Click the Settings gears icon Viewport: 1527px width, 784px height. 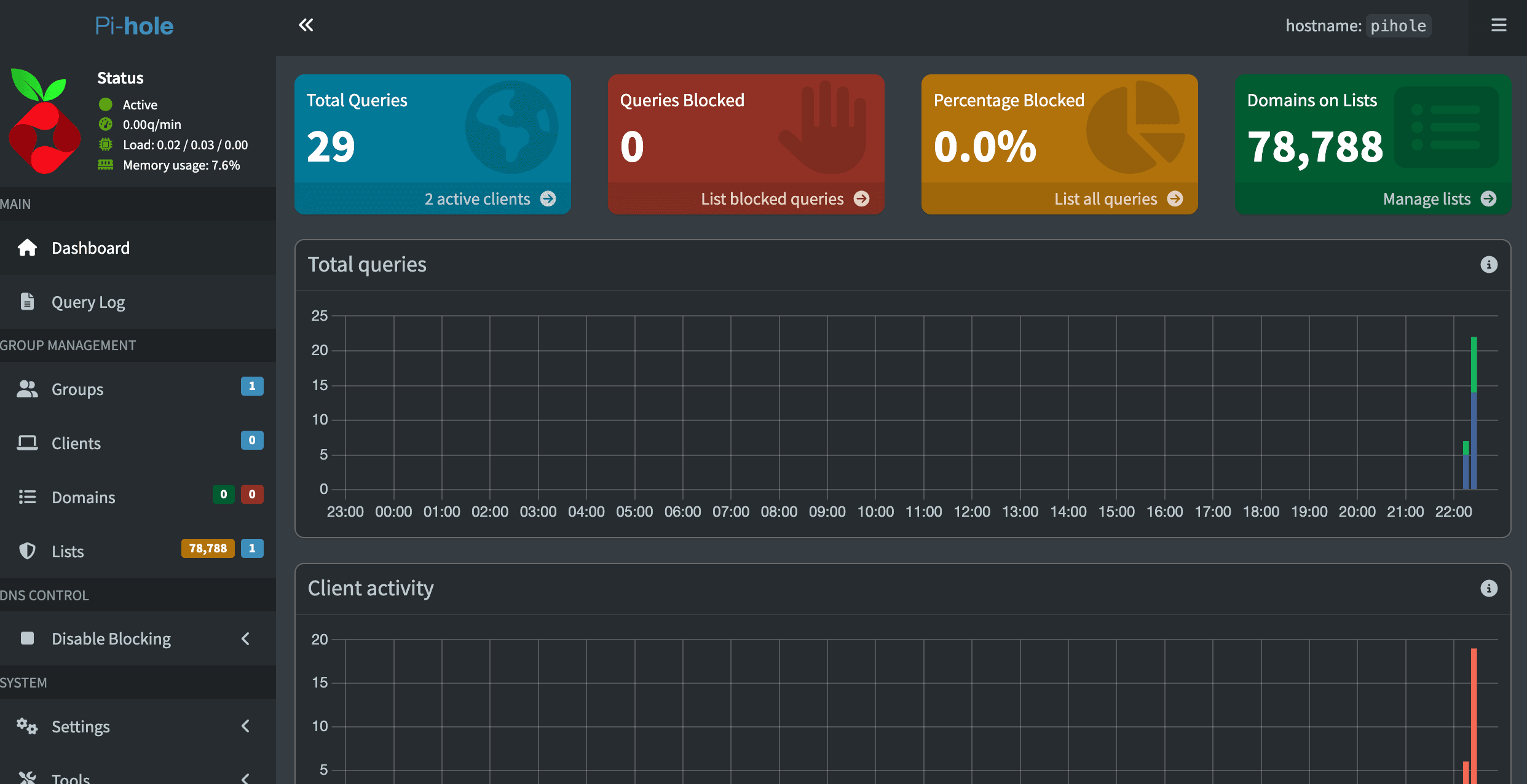(x=27, y=726)
